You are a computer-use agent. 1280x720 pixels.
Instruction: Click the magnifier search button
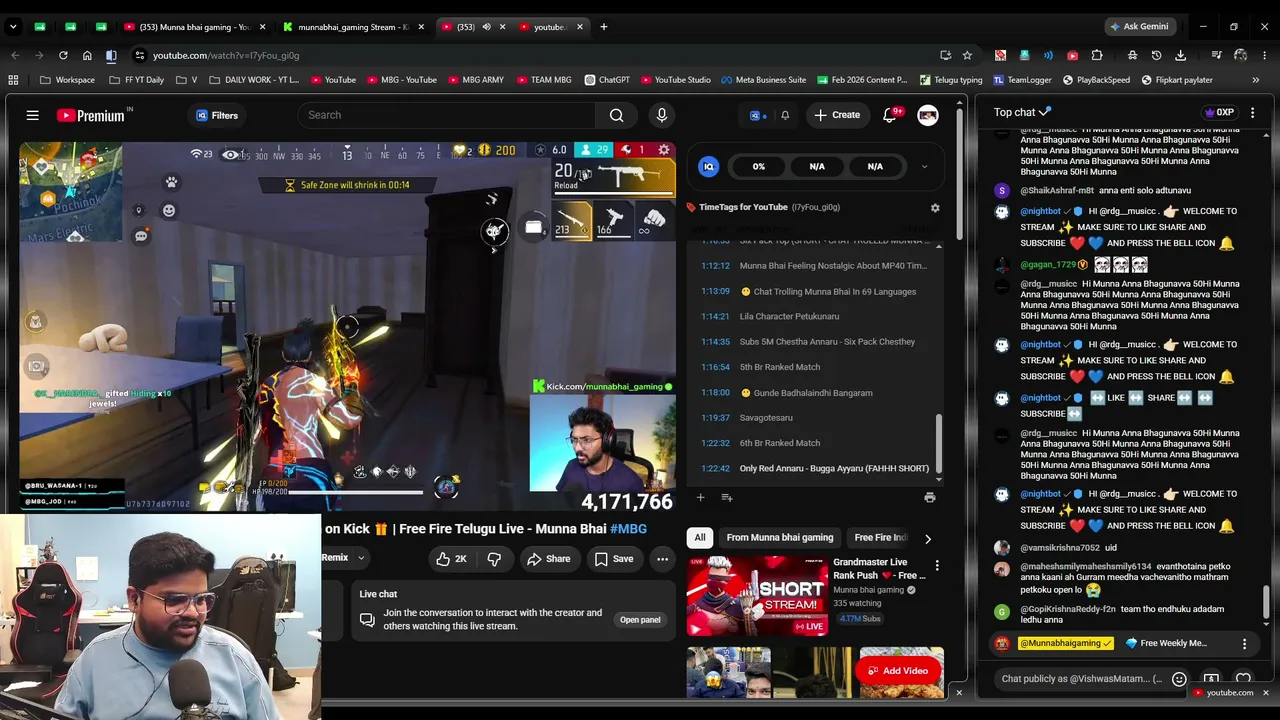(617, 115)
